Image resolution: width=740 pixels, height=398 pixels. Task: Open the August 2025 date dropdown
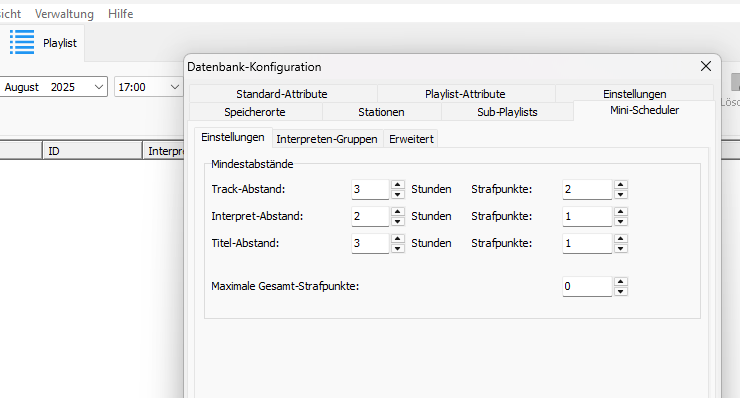point(99,87)
